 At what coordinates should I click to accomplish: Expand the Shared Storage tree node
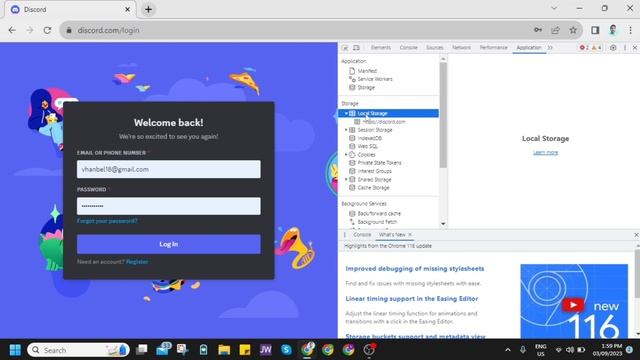[x=346, y=180]
